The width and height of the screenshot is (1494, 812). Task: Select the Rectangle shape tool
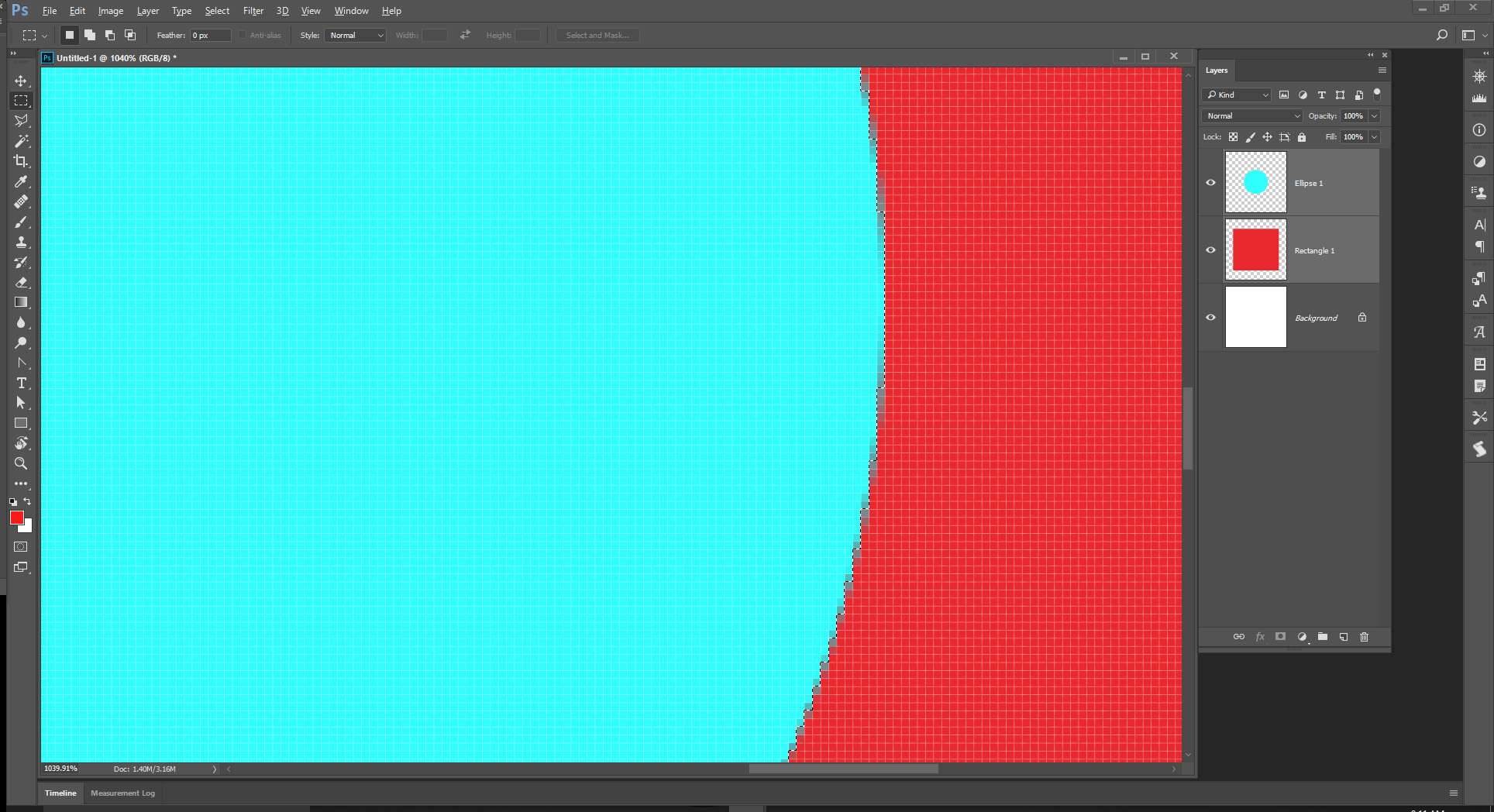[21, 423]
